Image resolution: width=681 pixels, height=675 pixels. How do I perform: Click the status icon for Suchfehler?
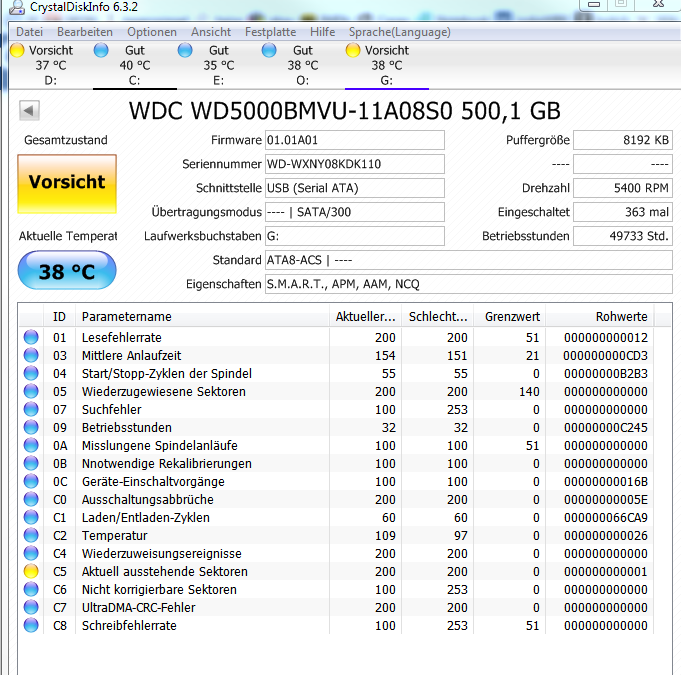(31, 409)
